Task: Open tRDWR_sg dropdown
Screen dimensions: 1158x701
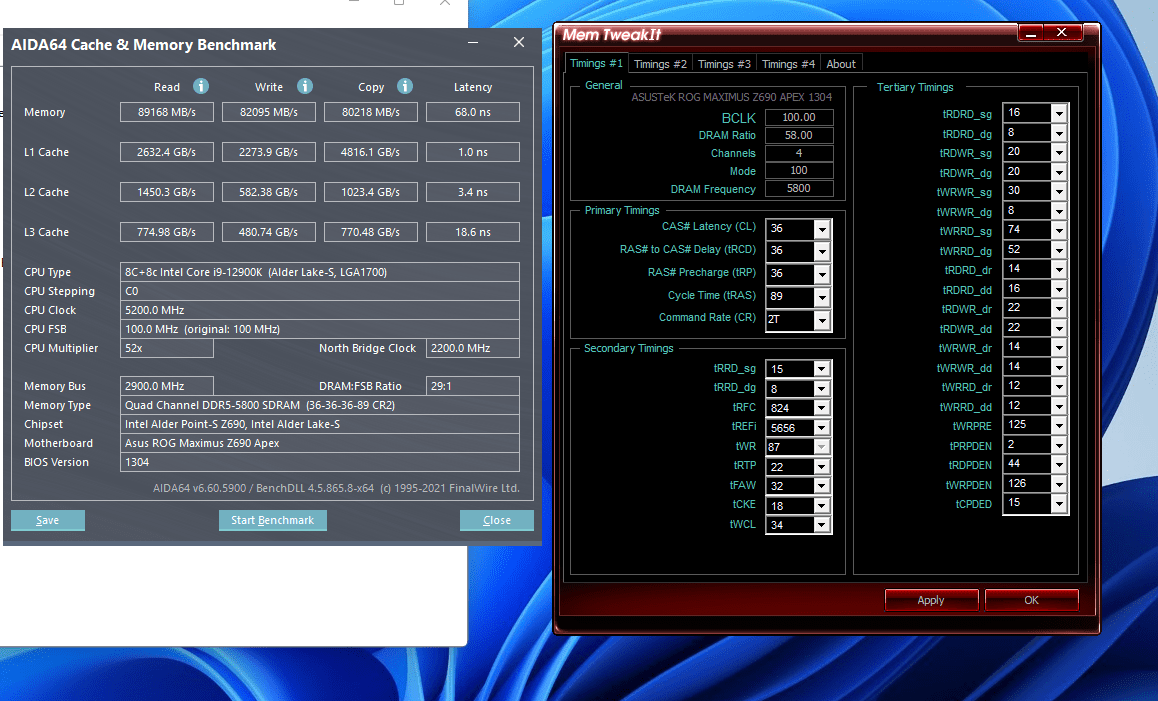Action: point(1059,152)
